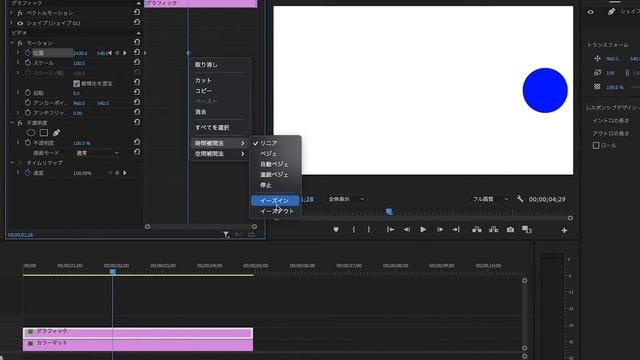Add a marker in program monitor
The height and width of the screenshot is (360, 640).
click(336, 230)
